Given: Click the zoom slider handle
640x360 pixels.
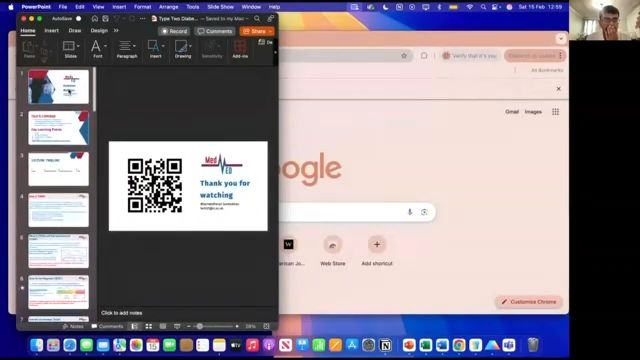Looking at the screenshot, I should (x=200, y=326).
